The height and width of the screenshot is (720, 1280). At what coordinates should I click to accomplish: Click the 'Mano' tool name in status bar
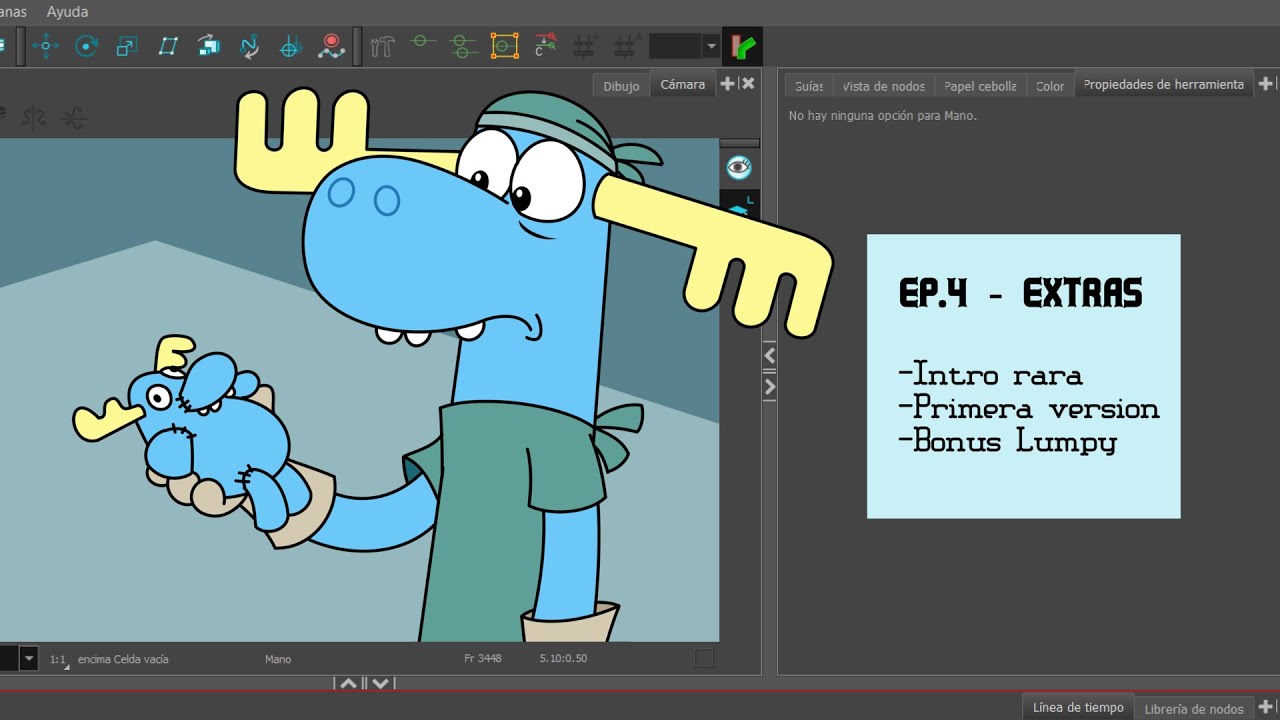point(278,660)
